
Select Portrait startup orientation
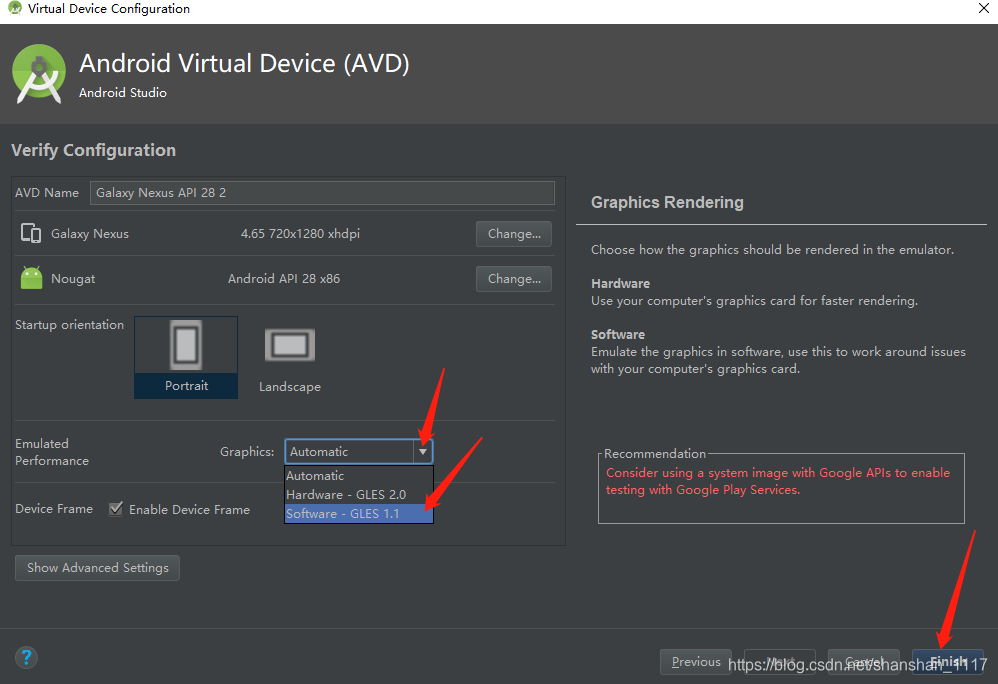tap(186, 358)
